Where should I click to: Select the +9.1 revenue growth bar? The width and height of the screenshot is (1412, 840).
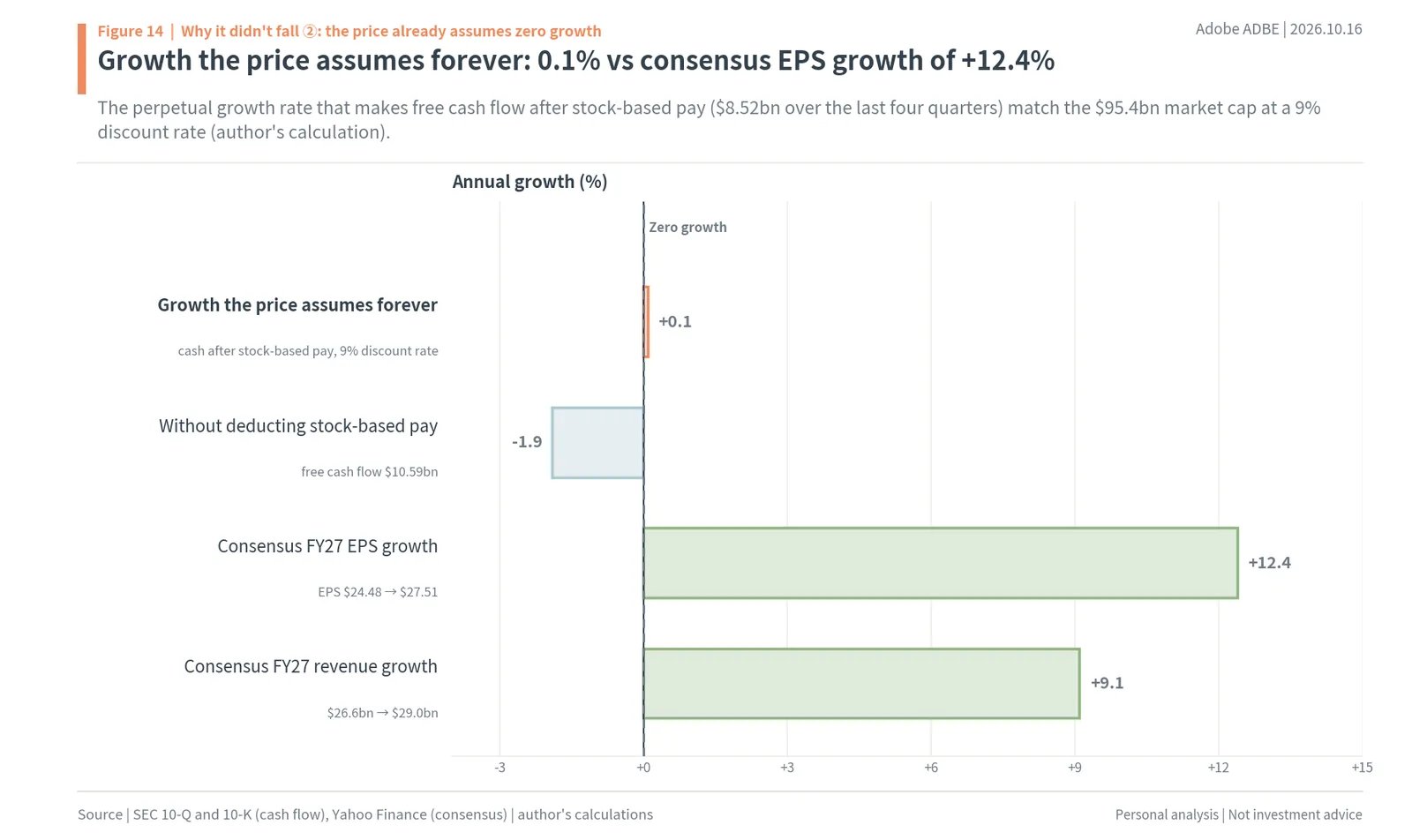tap(861, 684)
